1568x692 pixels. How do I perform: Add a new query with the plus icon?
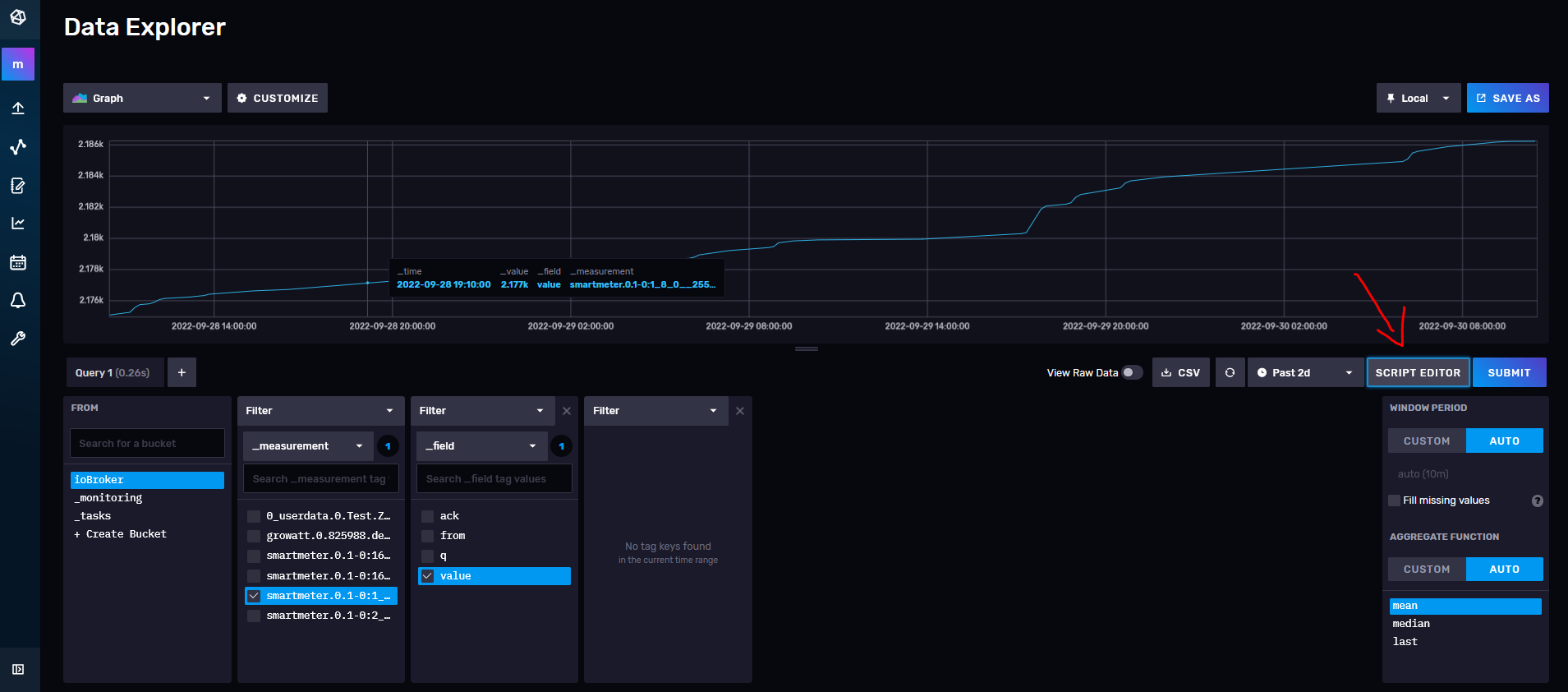point(182,372)
